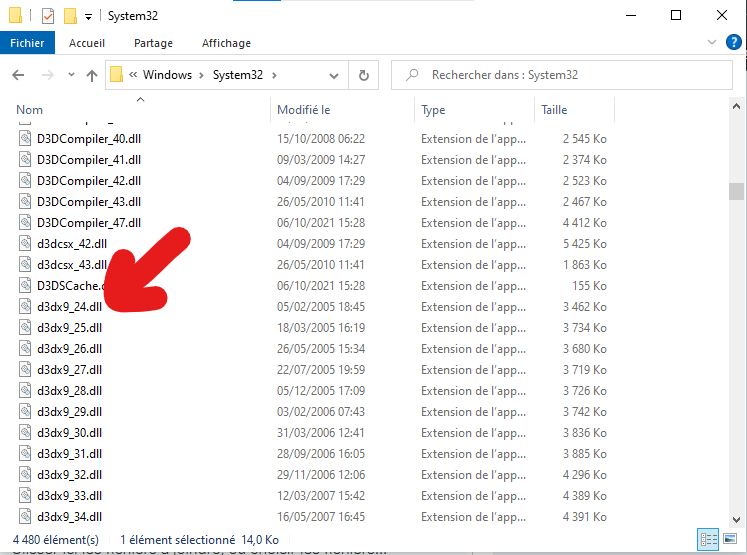
Task: Click the date 26/05/2010 11:41 for D3DCompiler_43.dll
Action: pos(321,202)
